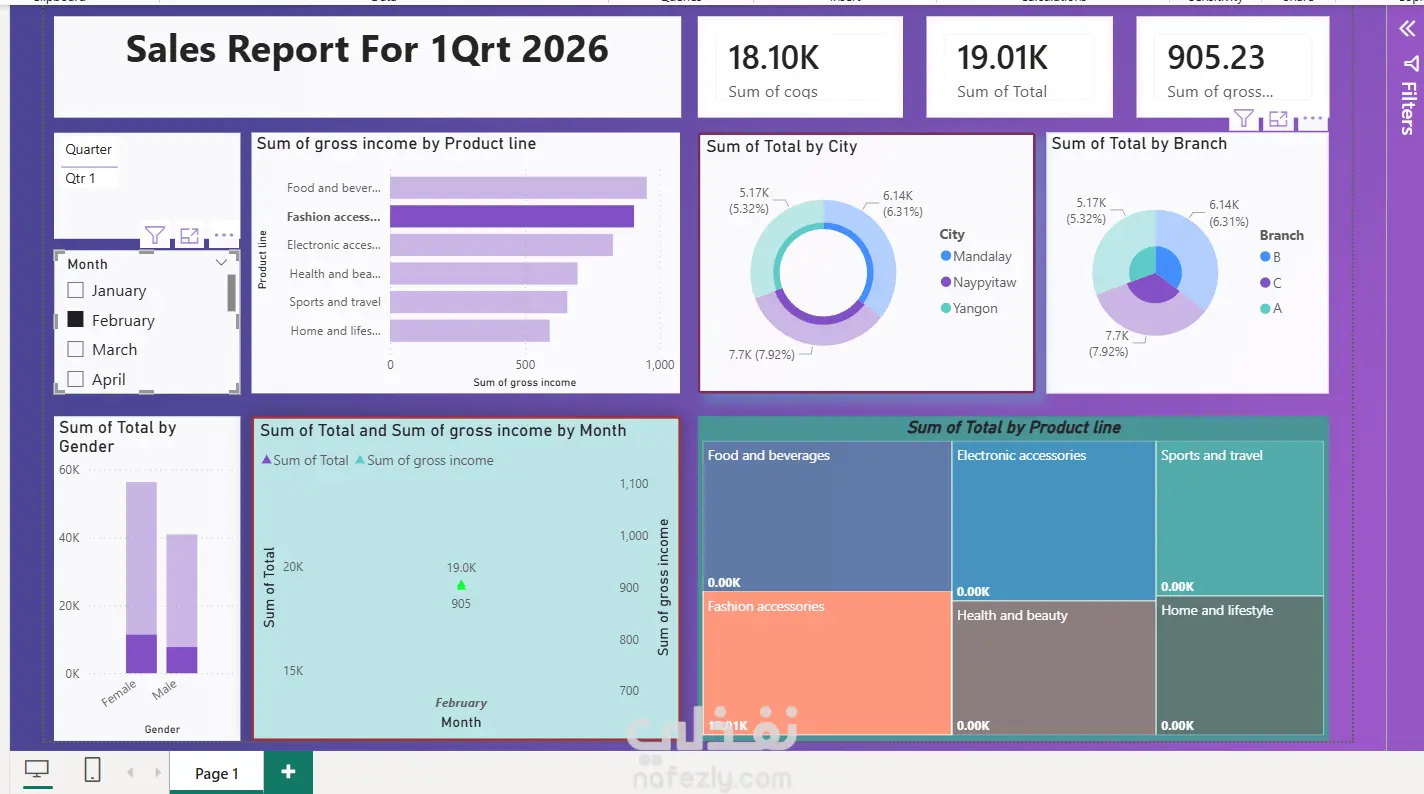Check the March checkbox
This screenshot has width=1424, height=794.
[75, 350]
